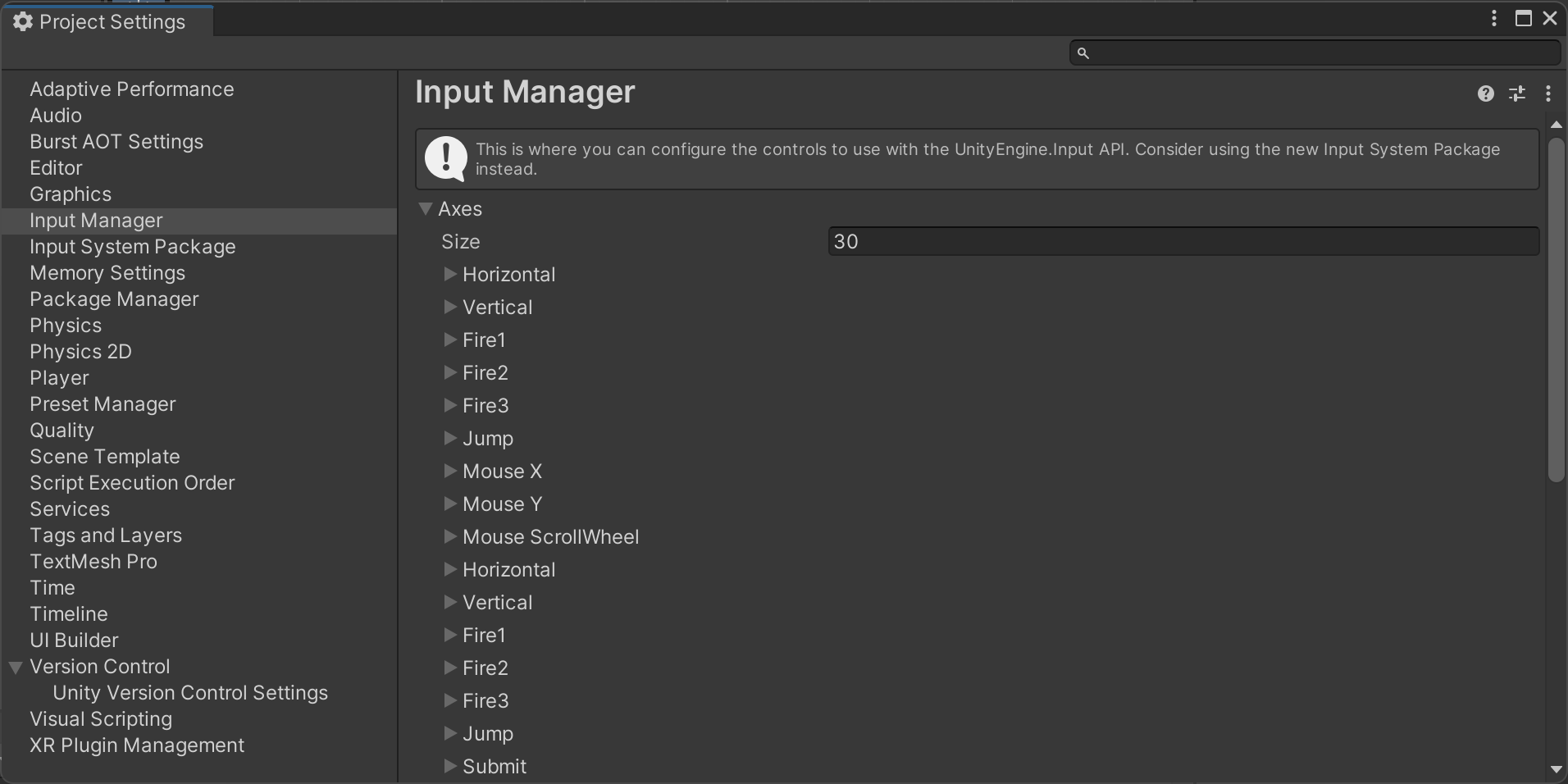The height and width of the screenshot is (784, 1568).
Task: Maximize the Project Settings window
Action: point(1524,18)
